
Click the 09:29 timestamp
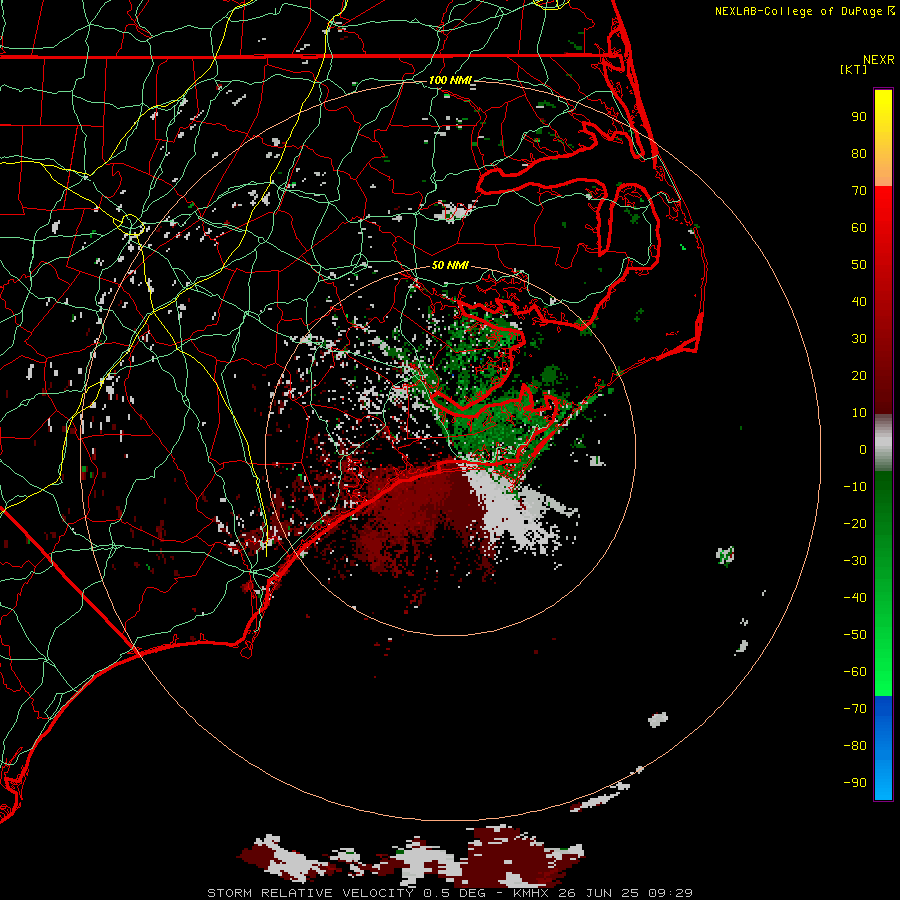coord(670,893)
